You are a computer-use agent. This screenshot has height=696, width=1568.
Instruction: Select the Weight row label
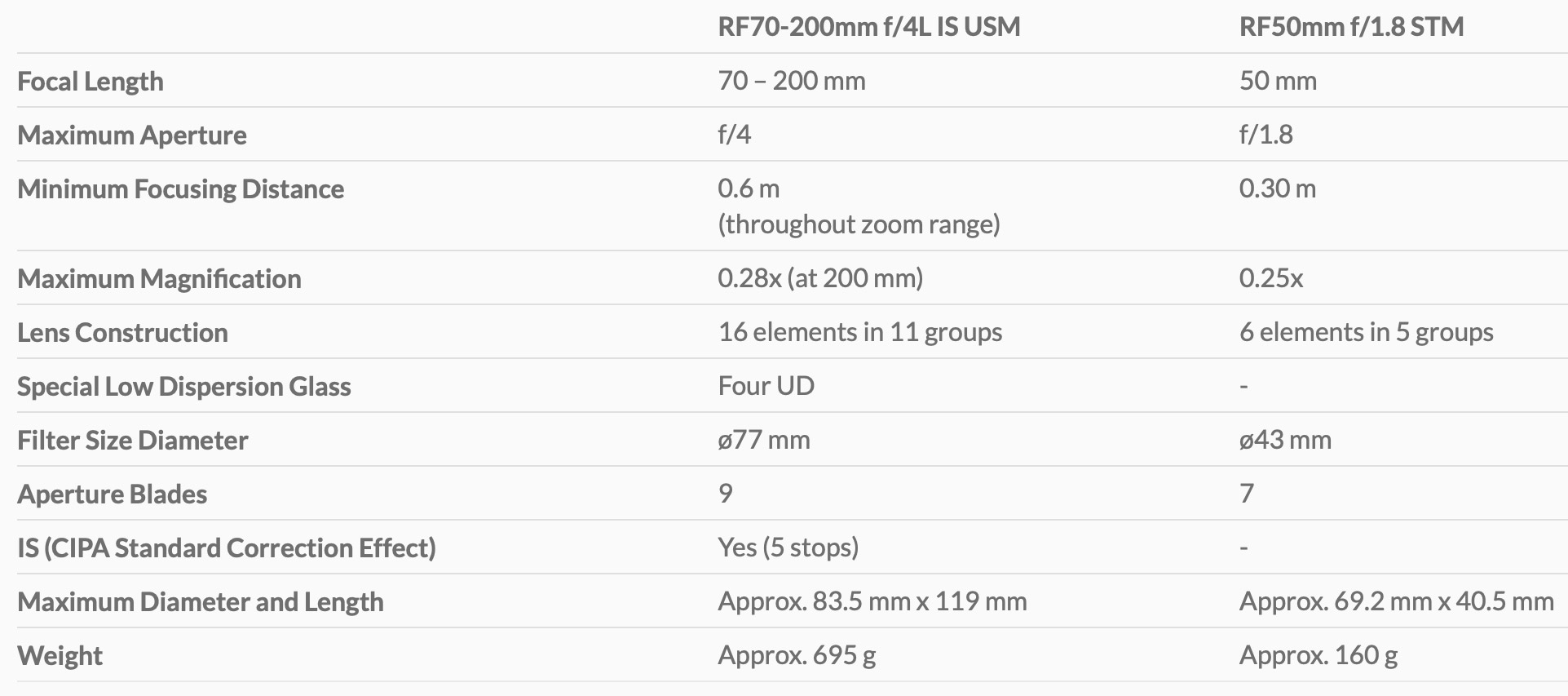pos(60,656)
